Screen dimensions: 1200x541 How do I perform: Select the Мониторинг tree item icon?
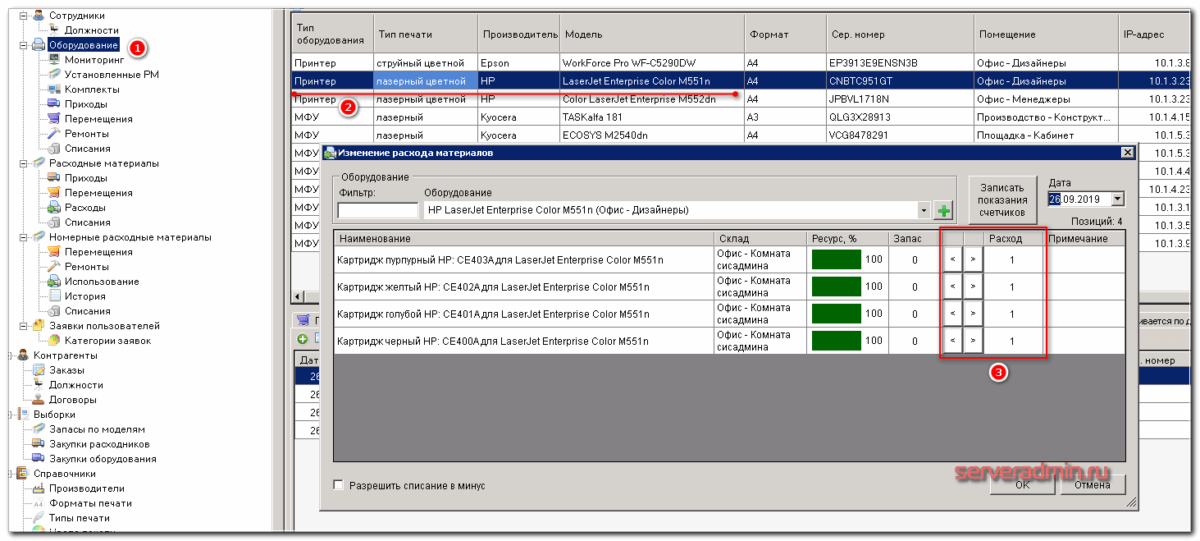click(x=55, y=60)
